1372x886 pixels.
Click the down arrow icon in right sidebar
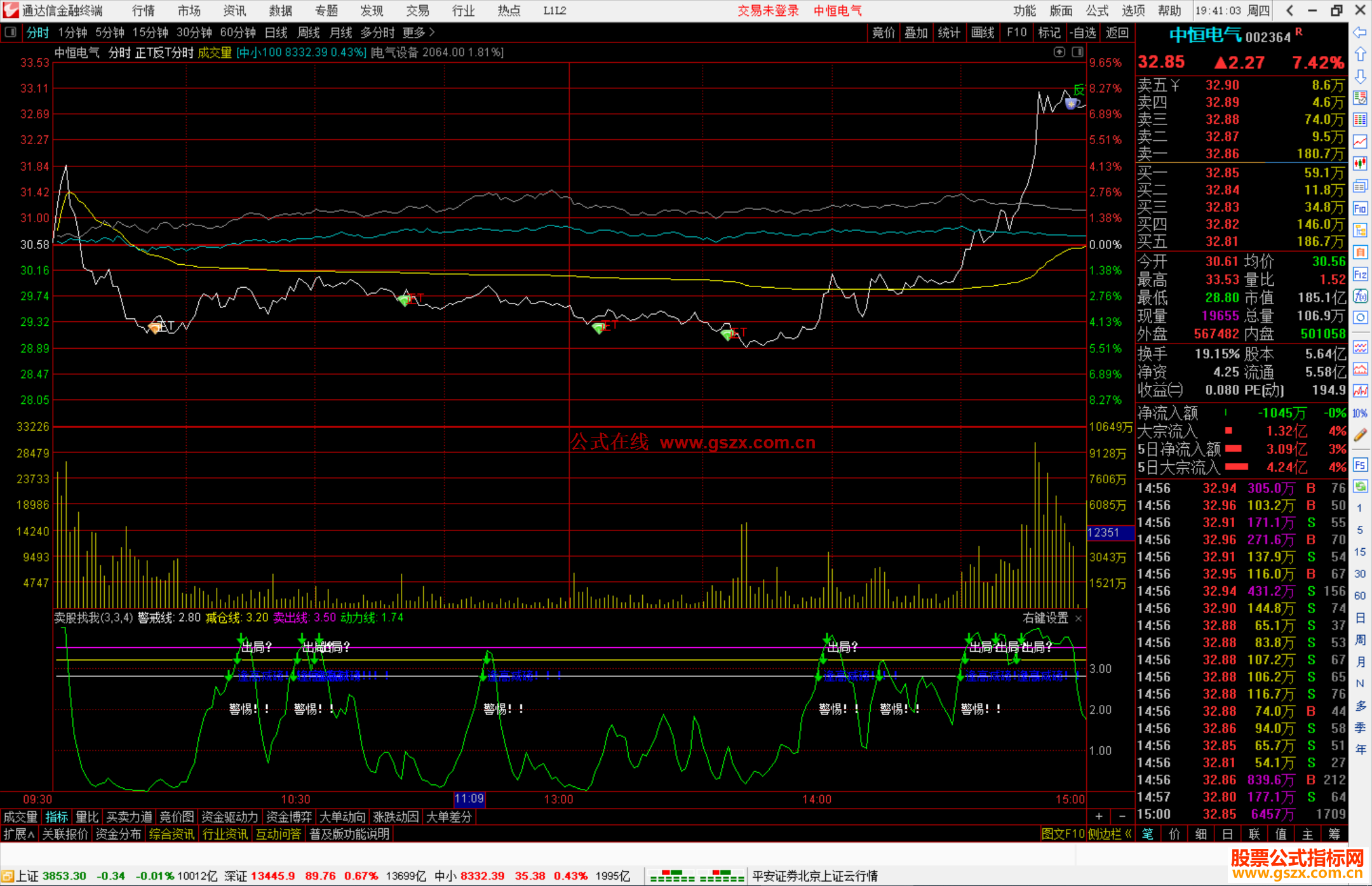pos(1360,76)
